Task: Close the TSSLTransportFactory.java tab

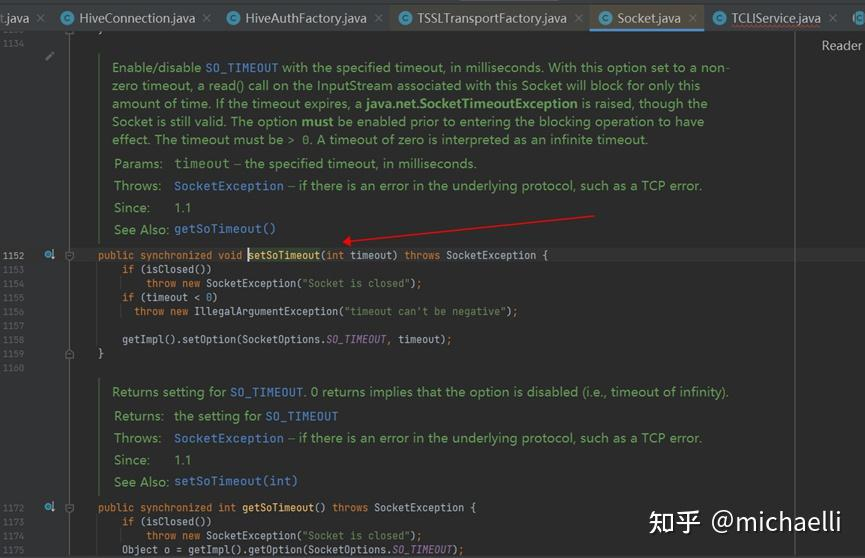Action: tap(578, 18)
